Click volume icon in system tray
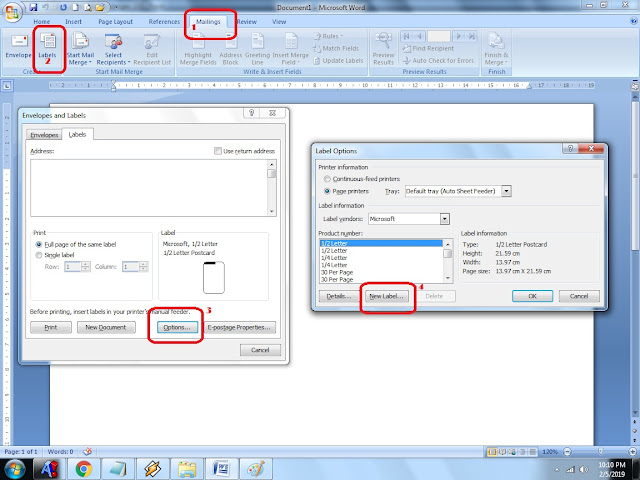This screenshot has height=480, width=640. coord(584,470)
